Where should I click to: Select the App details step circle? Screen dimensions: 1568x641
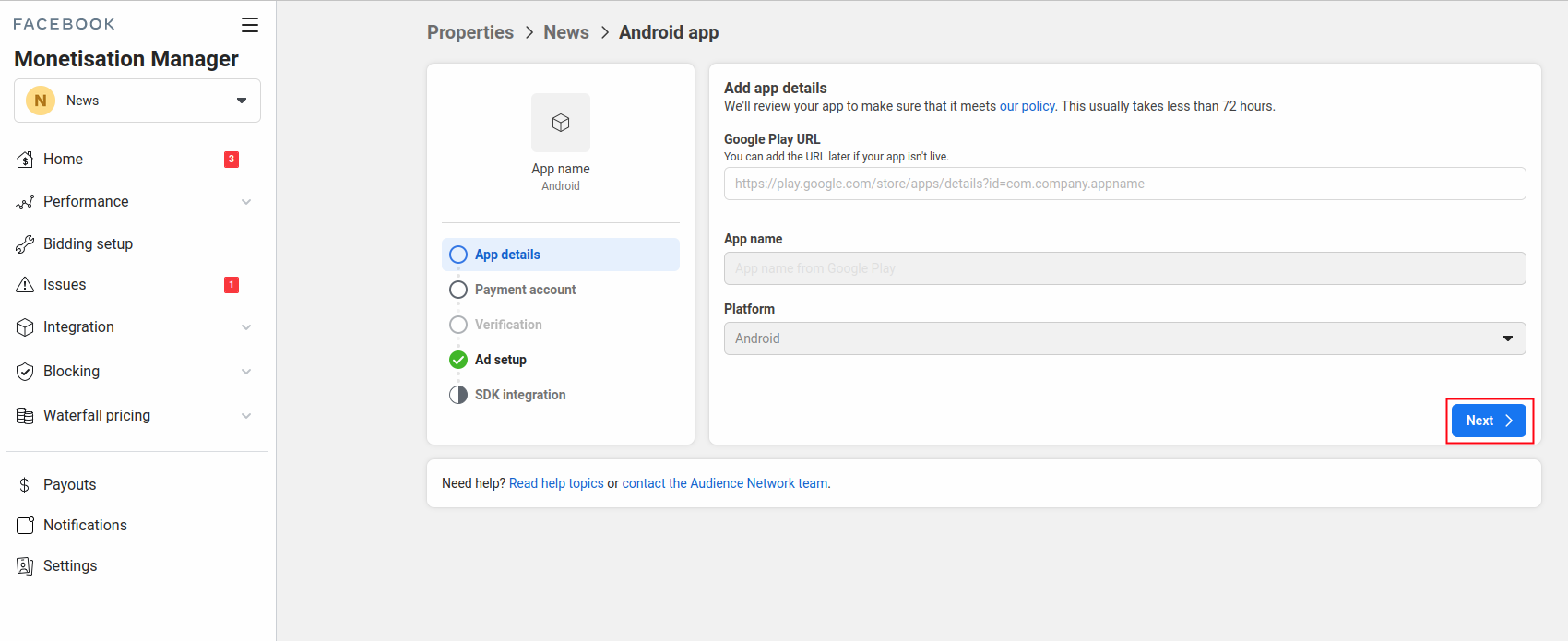click(x=458, y=255)
